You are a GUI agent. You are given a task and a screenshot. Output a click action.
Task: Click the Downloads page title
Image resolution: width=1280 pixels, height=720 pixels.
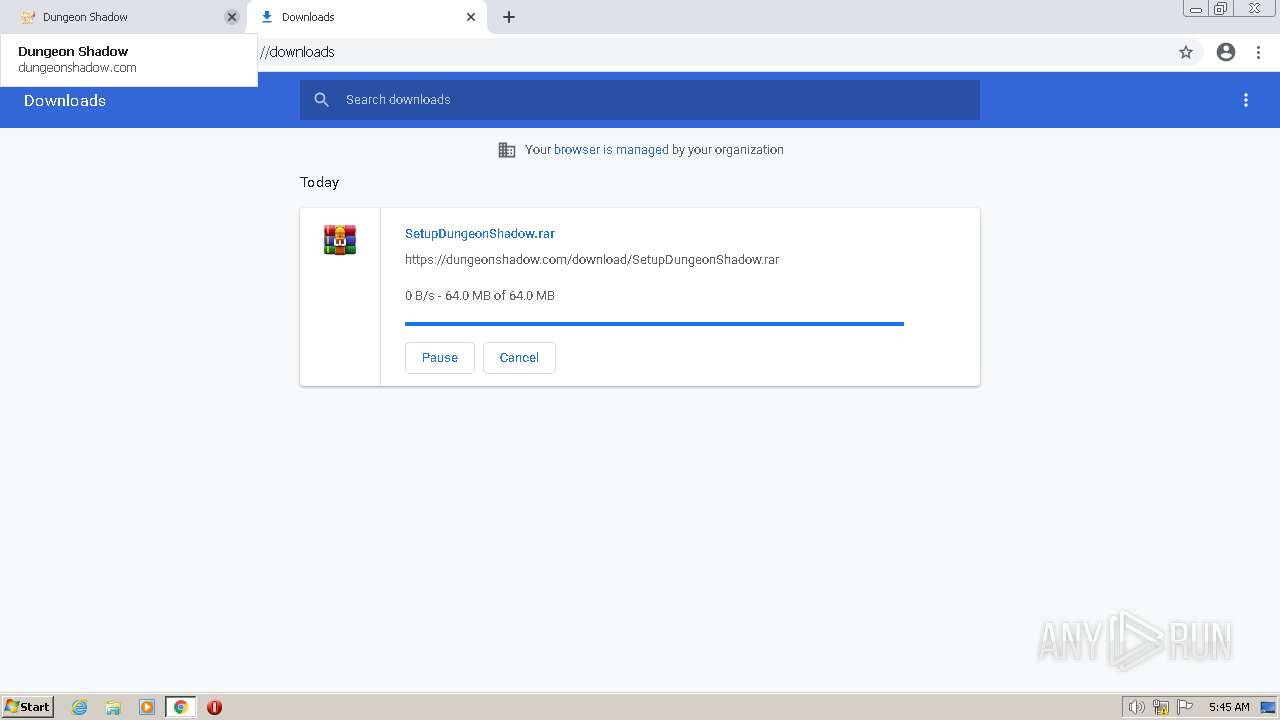[65, 100]
